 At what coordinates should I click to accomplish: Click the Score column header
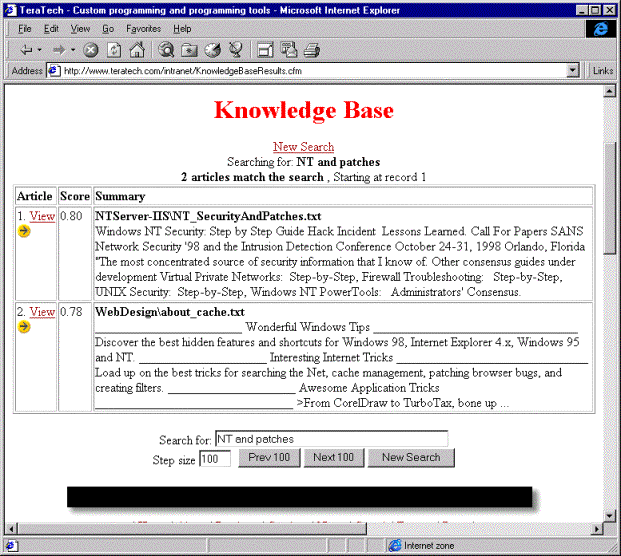(x=75, y=196)
